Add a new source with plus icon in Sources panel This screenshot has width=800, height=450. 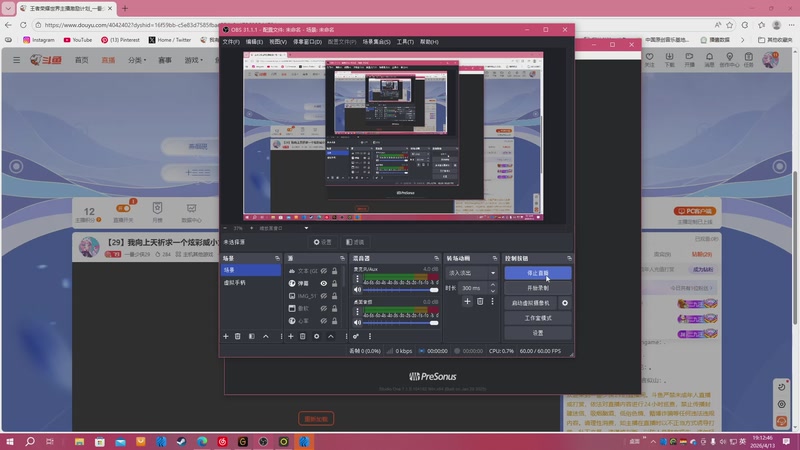click(291, 336)
